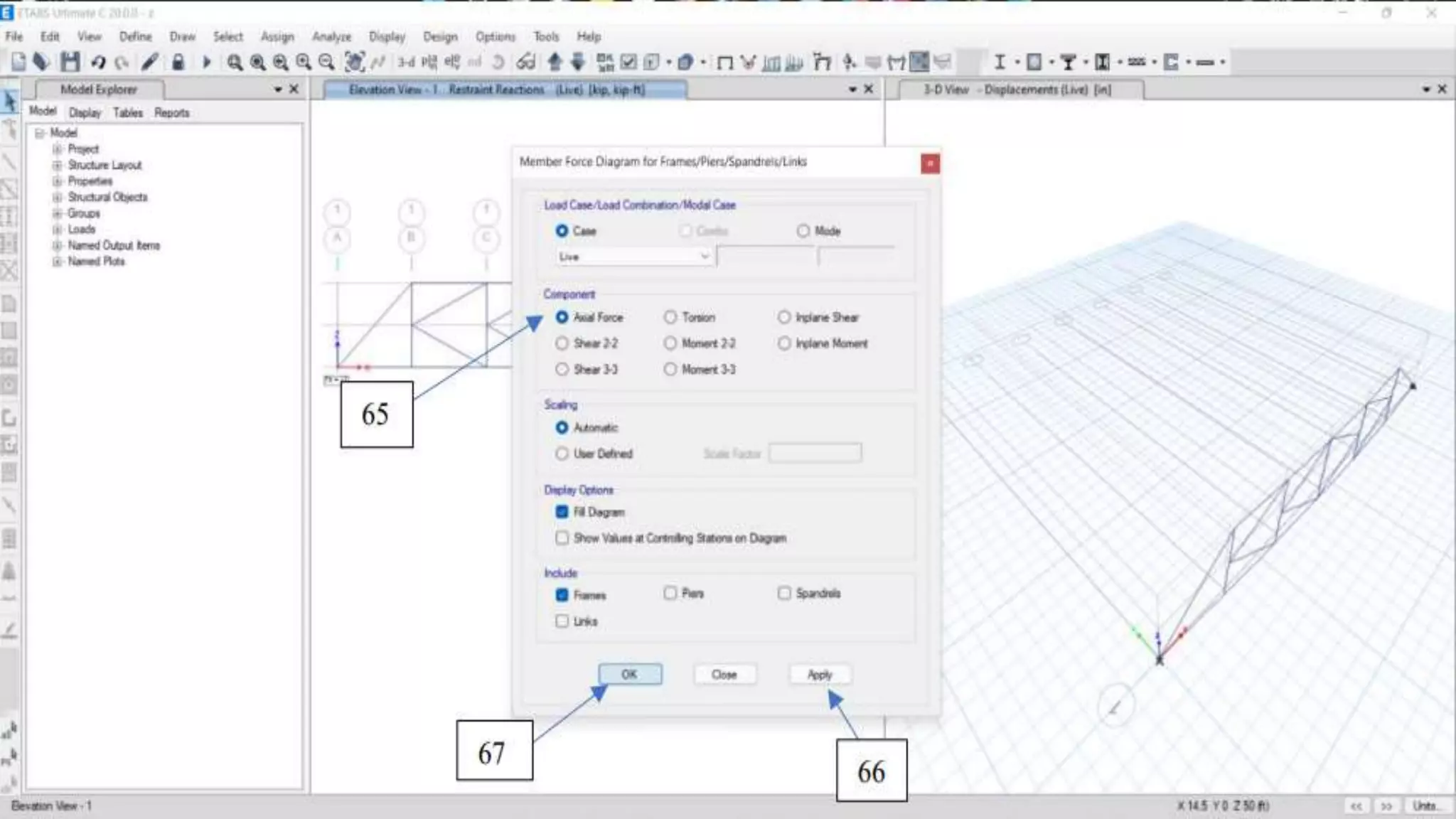This screenshot has width=1456, height=819.
Task: Click the Run Analysis play icon
Action: click(207, 63)
